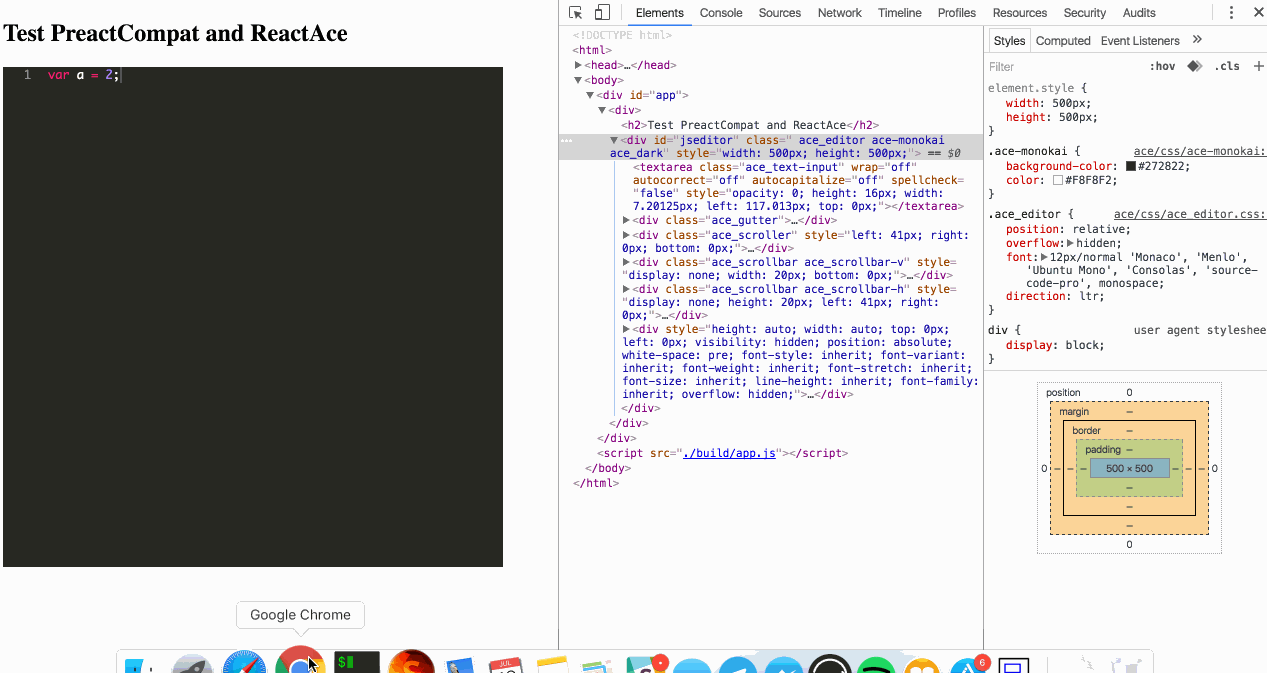Expand the head element node
Viewport: 1267px width, 673px height.
578,65
